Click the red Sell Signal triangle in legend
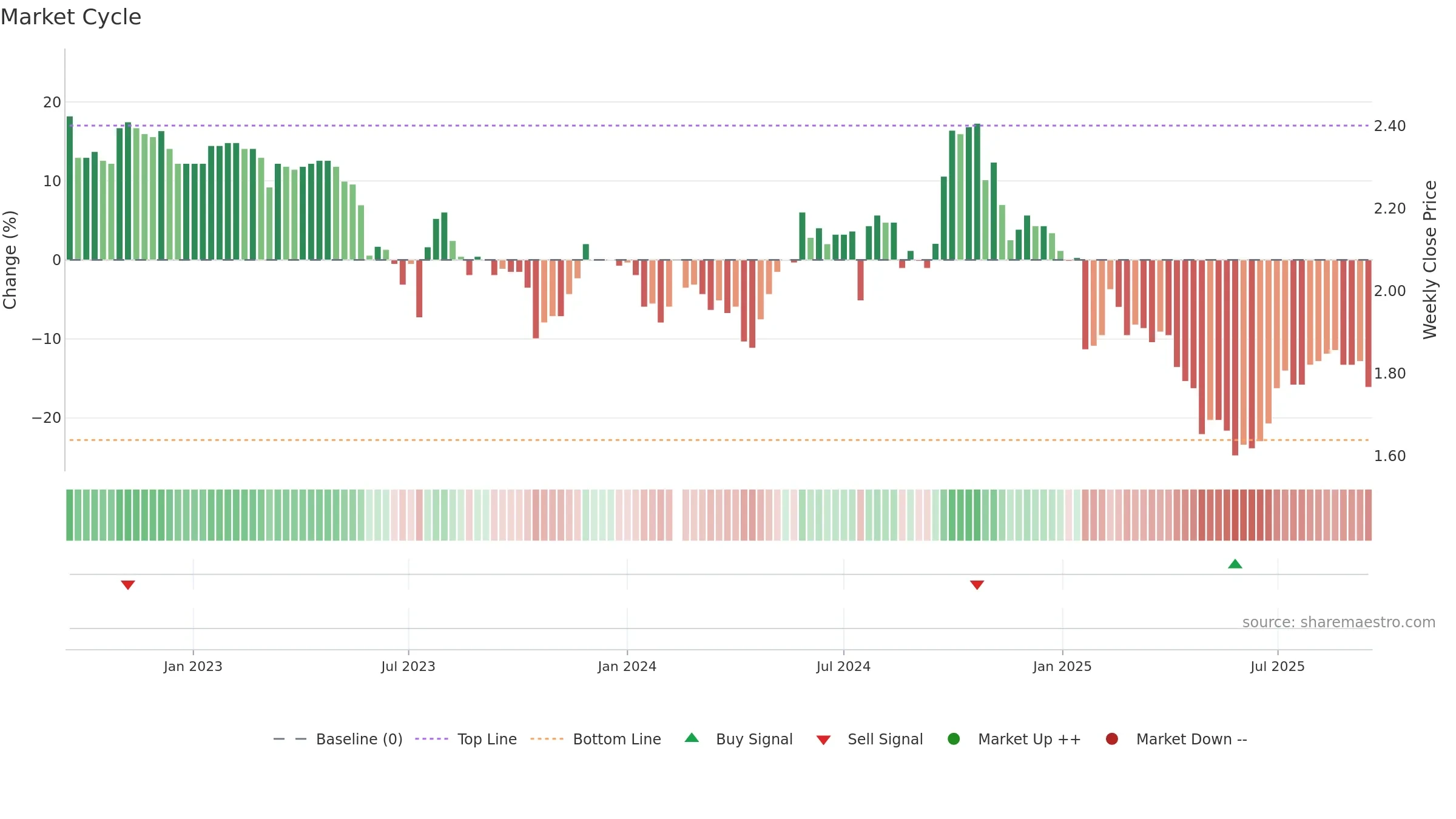The height and width of the screenshot is (819, 1456). click(823, 740)
